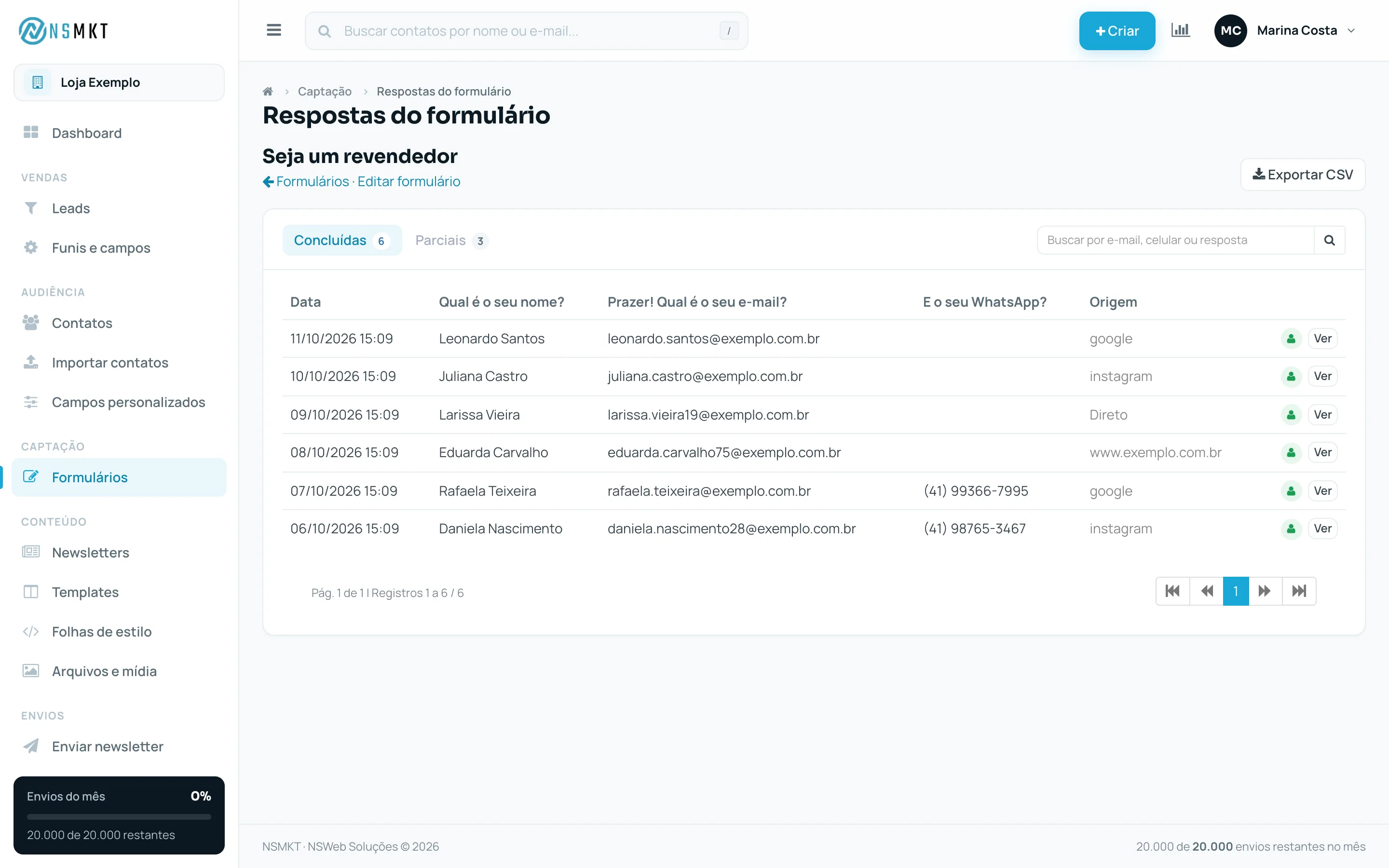This screenshot has width=1389, height=868.
Task: Open Campos personalizados in sidebar
Action: [119, 403]
